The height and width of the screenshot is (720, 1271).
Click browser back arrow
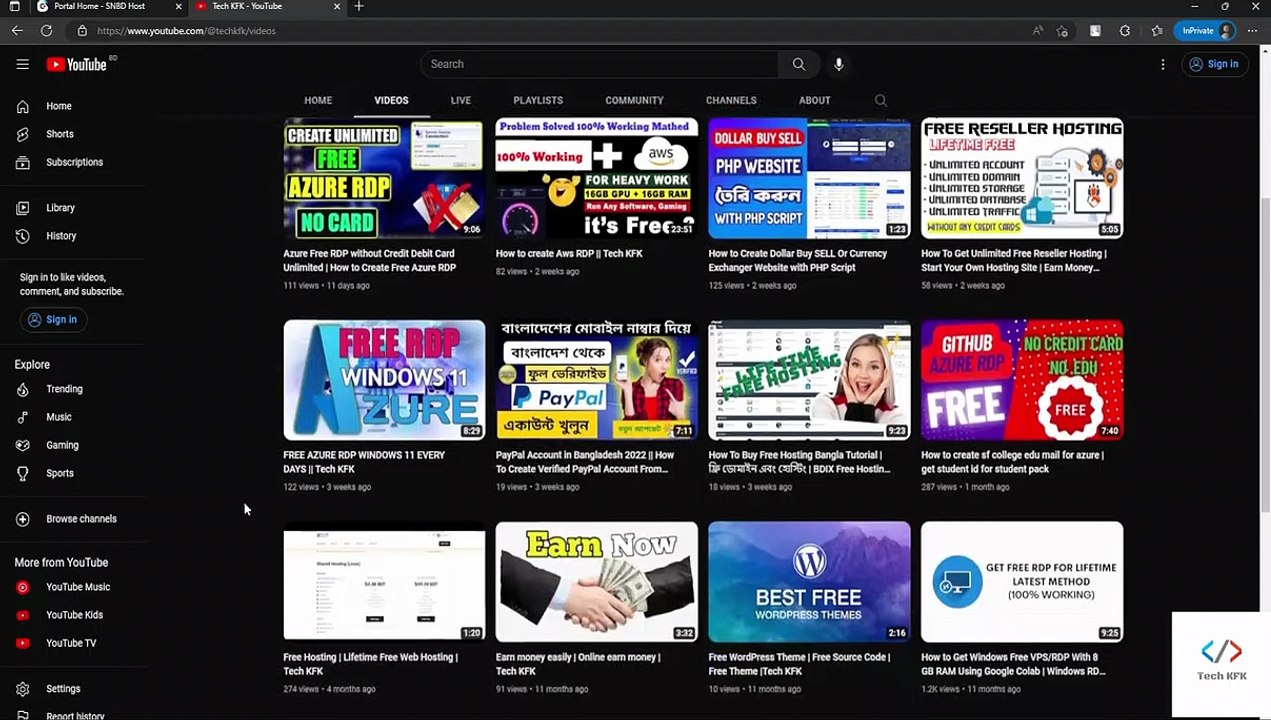pos(17,31)
